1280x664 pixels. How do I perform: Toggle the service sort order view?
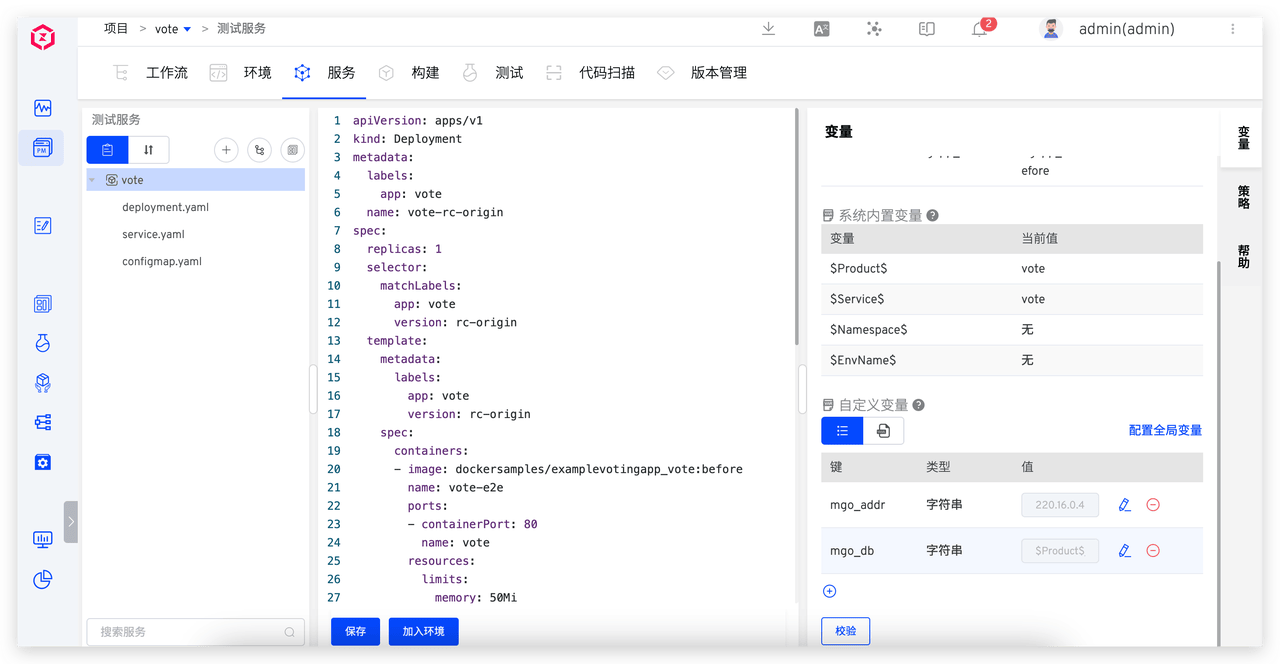click(148, 150)
